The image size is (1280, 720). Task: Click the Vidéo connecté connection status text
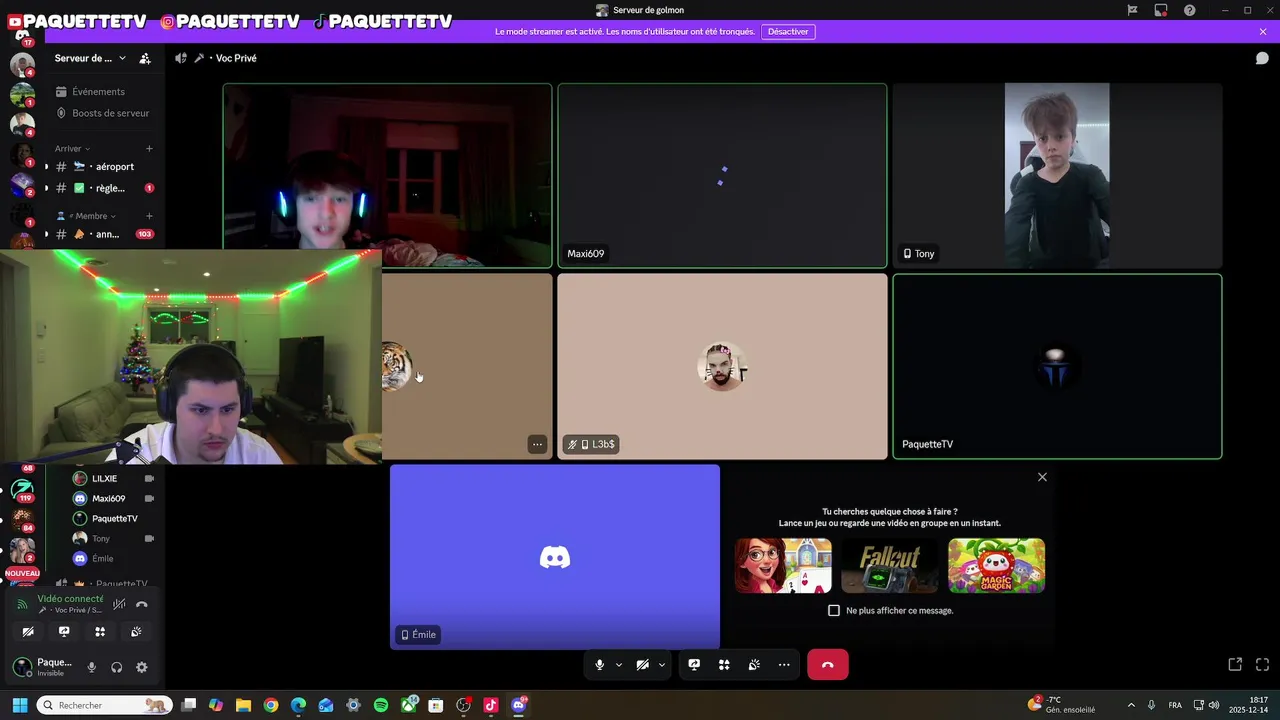tap(70, 598)
